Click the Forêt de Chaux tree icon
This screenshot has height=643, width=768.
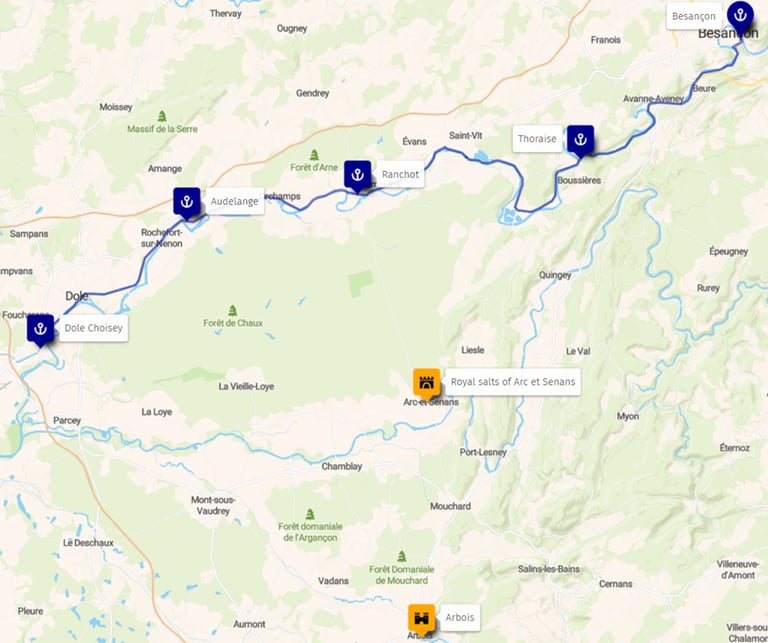point(233,310)
